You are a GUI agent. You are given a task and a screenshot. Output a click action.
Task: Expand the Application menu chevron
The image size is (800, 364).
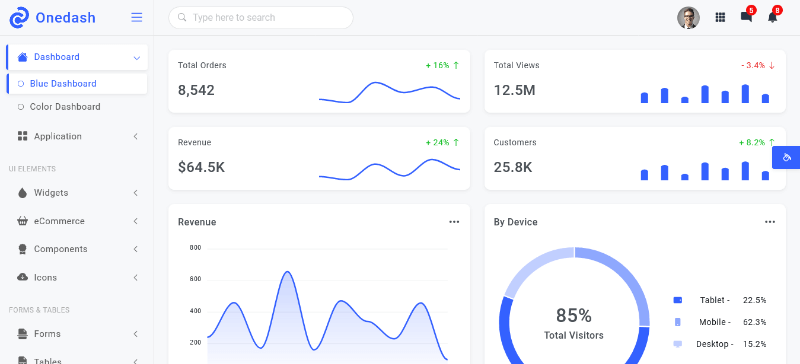pyautogui.click(x=136, y=136)
